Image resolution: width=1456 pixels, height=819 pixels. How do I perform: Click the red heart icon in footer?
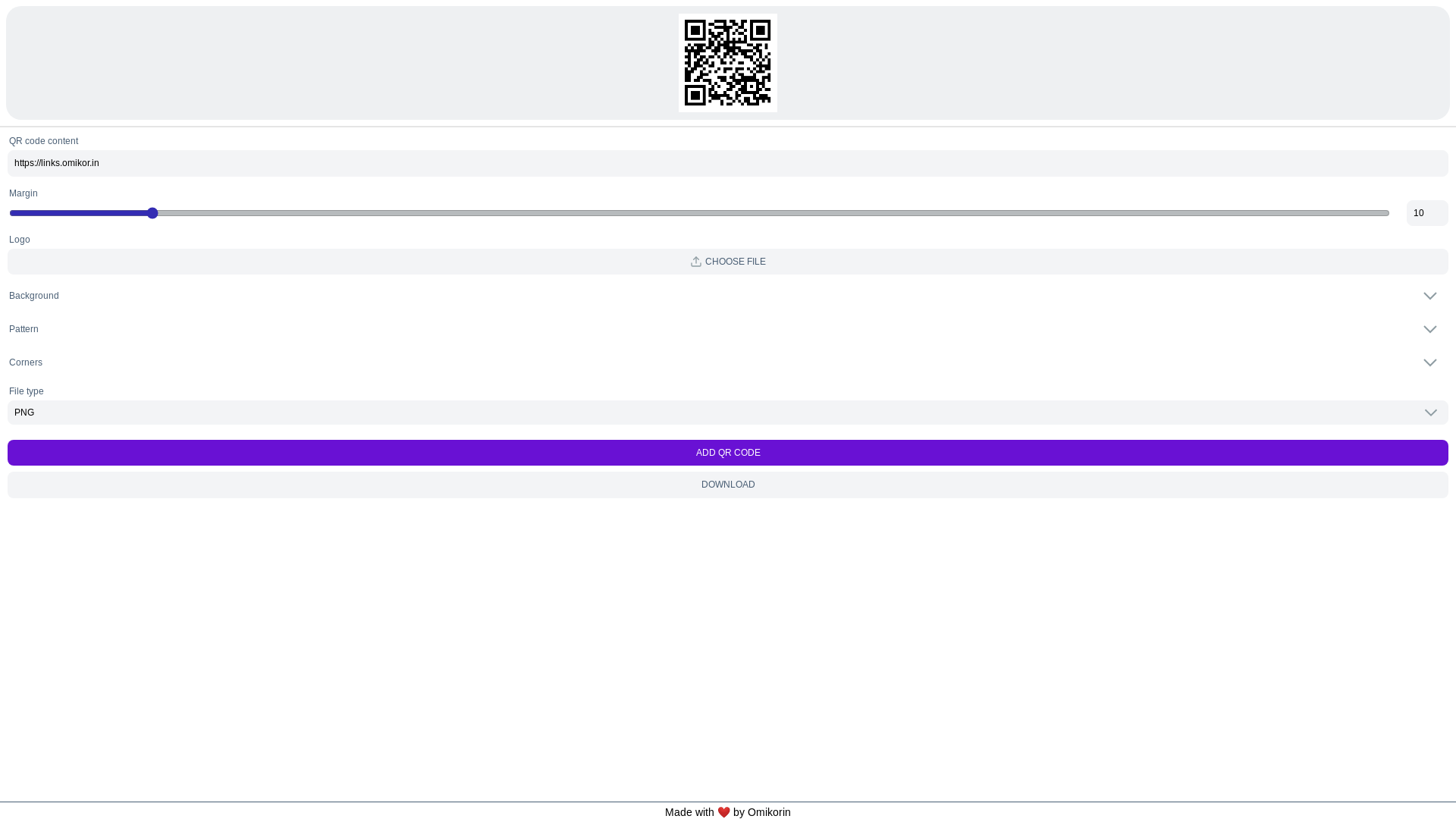point(723,812)
